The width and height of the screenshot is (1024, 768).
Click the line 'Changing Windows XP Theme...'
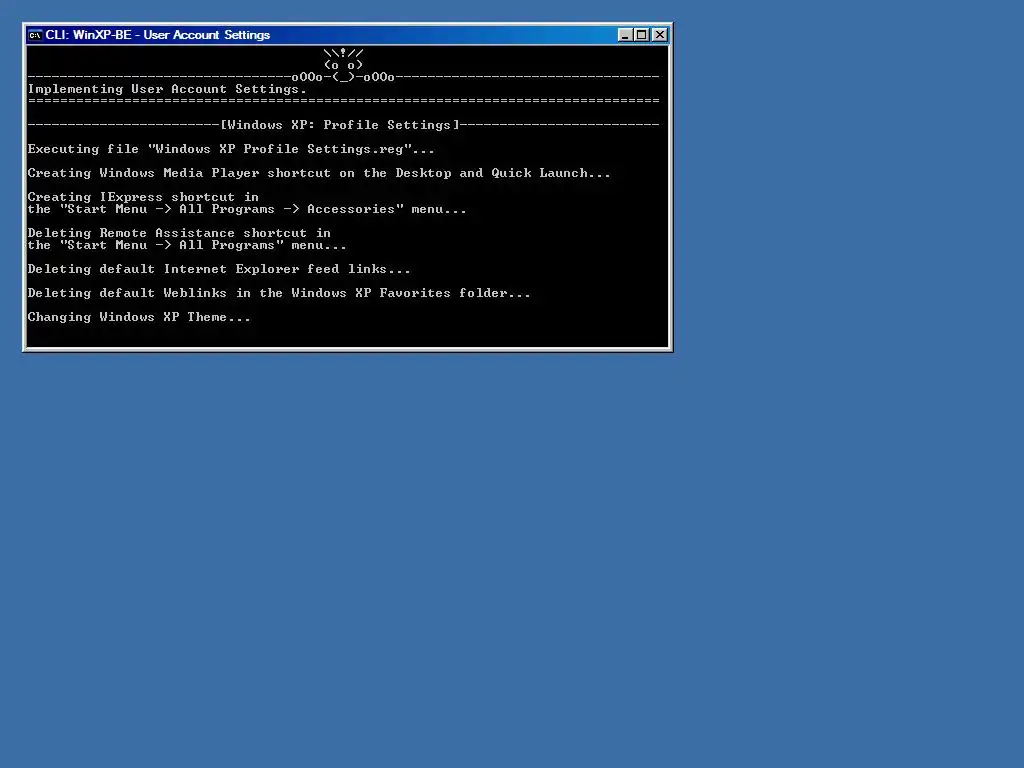[x=139, y=317]
